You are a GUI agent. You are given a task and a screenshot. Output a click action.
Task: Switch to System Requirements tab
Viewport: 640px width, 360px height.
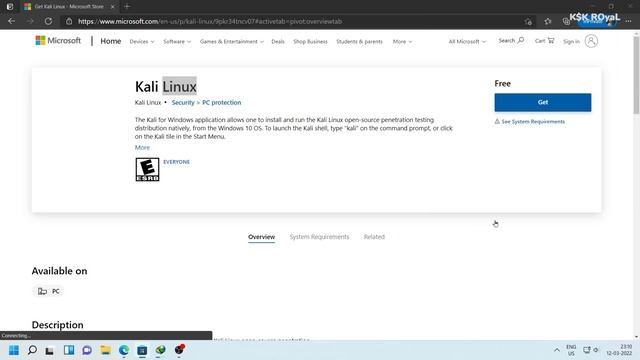click(x=320, y=237)
